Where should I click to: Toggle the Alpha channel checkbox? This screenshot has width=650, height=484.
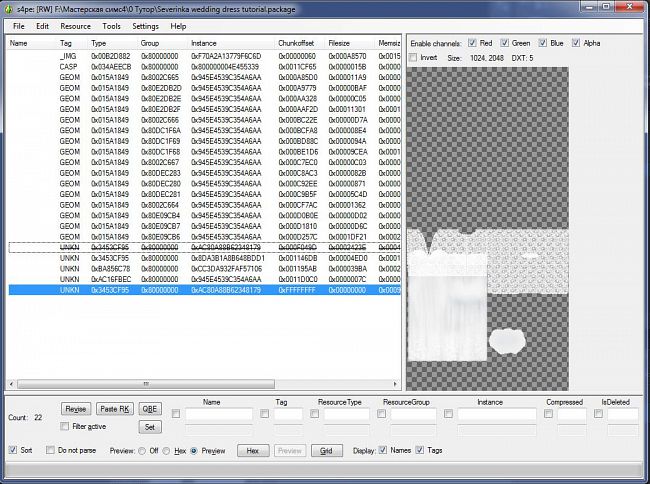point(576,44)
